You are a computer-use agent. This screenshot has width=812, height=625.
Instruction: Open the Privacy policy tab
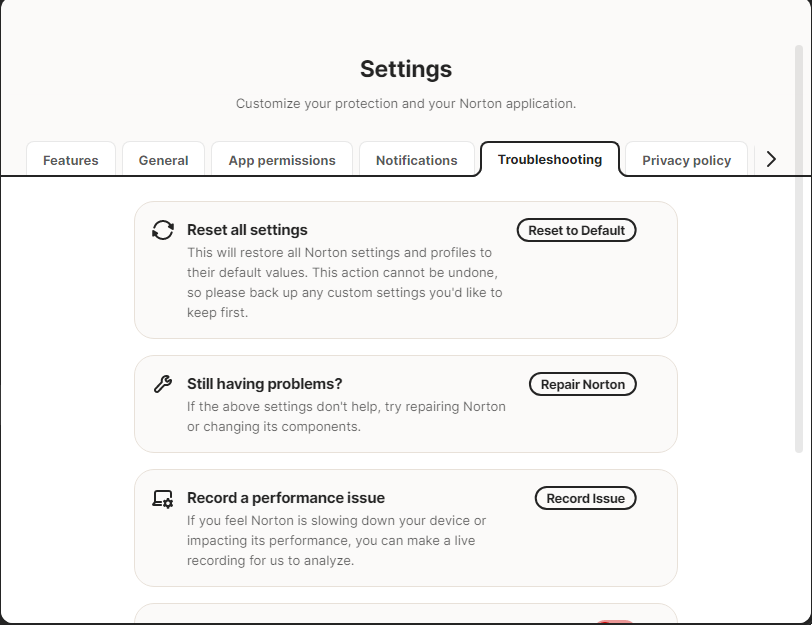[x=686, y=160]
